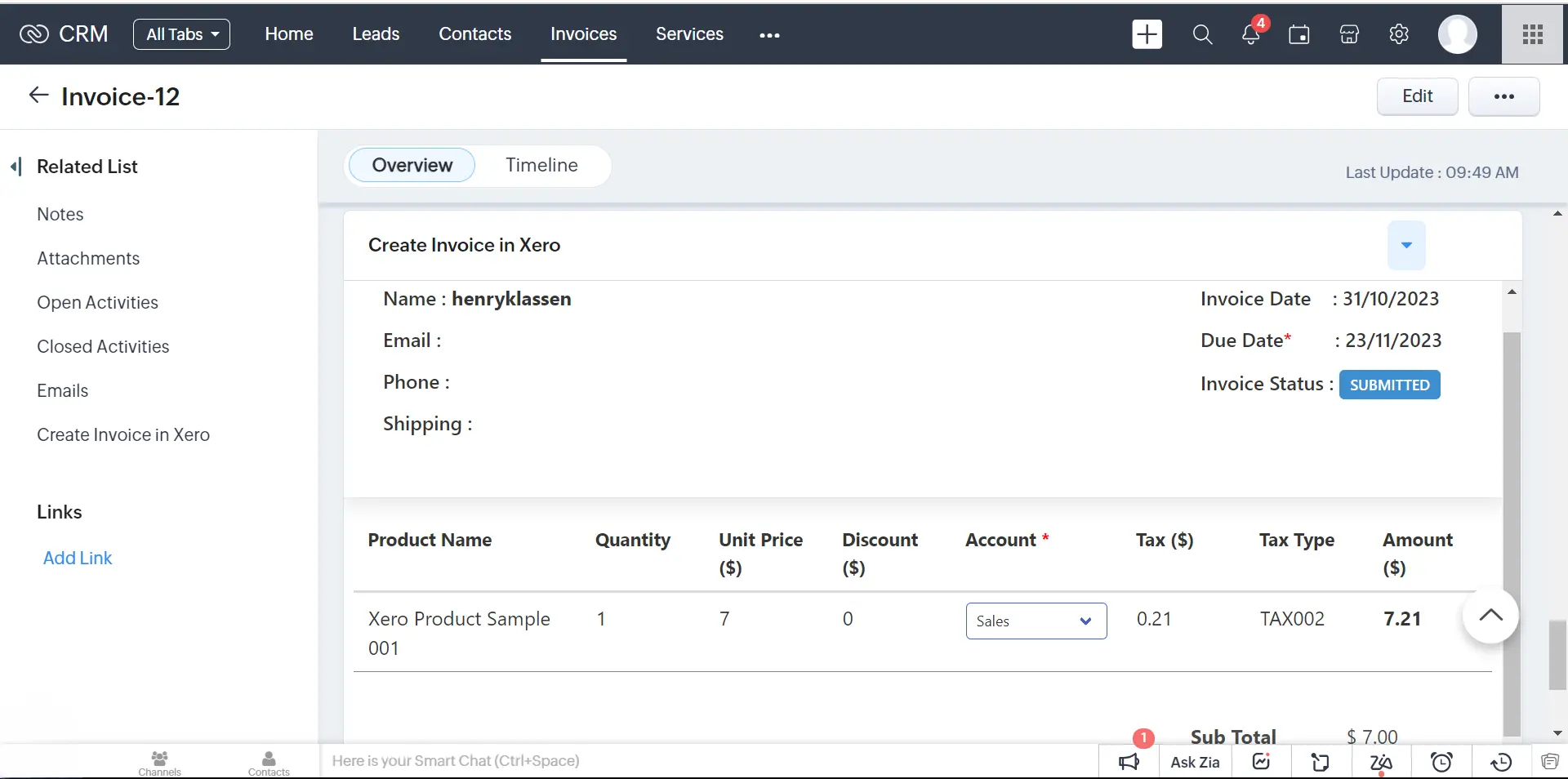Viewport: 1568px width, 779px height.
Task: Click the Edit button for Invoice-12
Action: 1417,96
